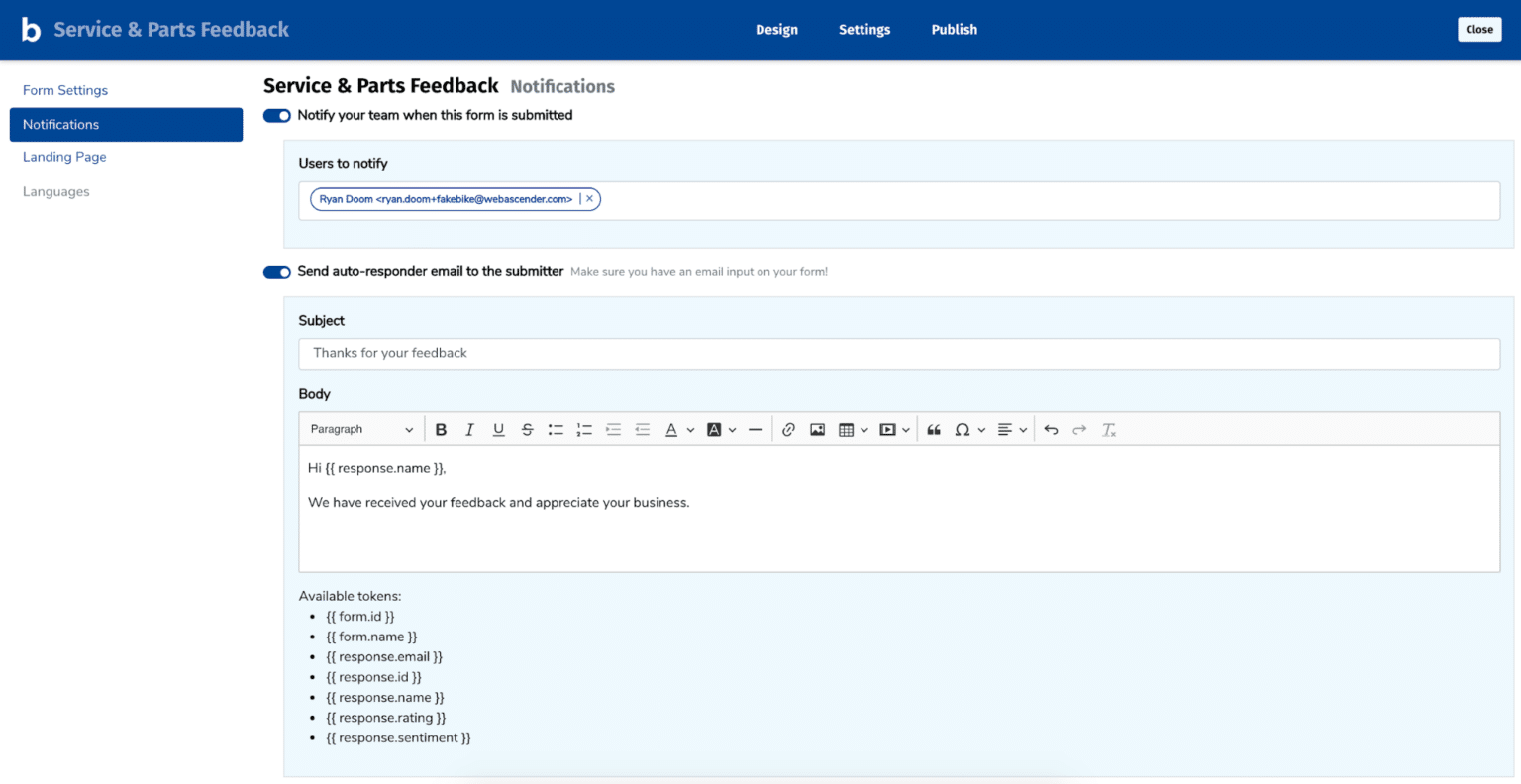Click the {{ response.rating }} token

click(386, 718)
